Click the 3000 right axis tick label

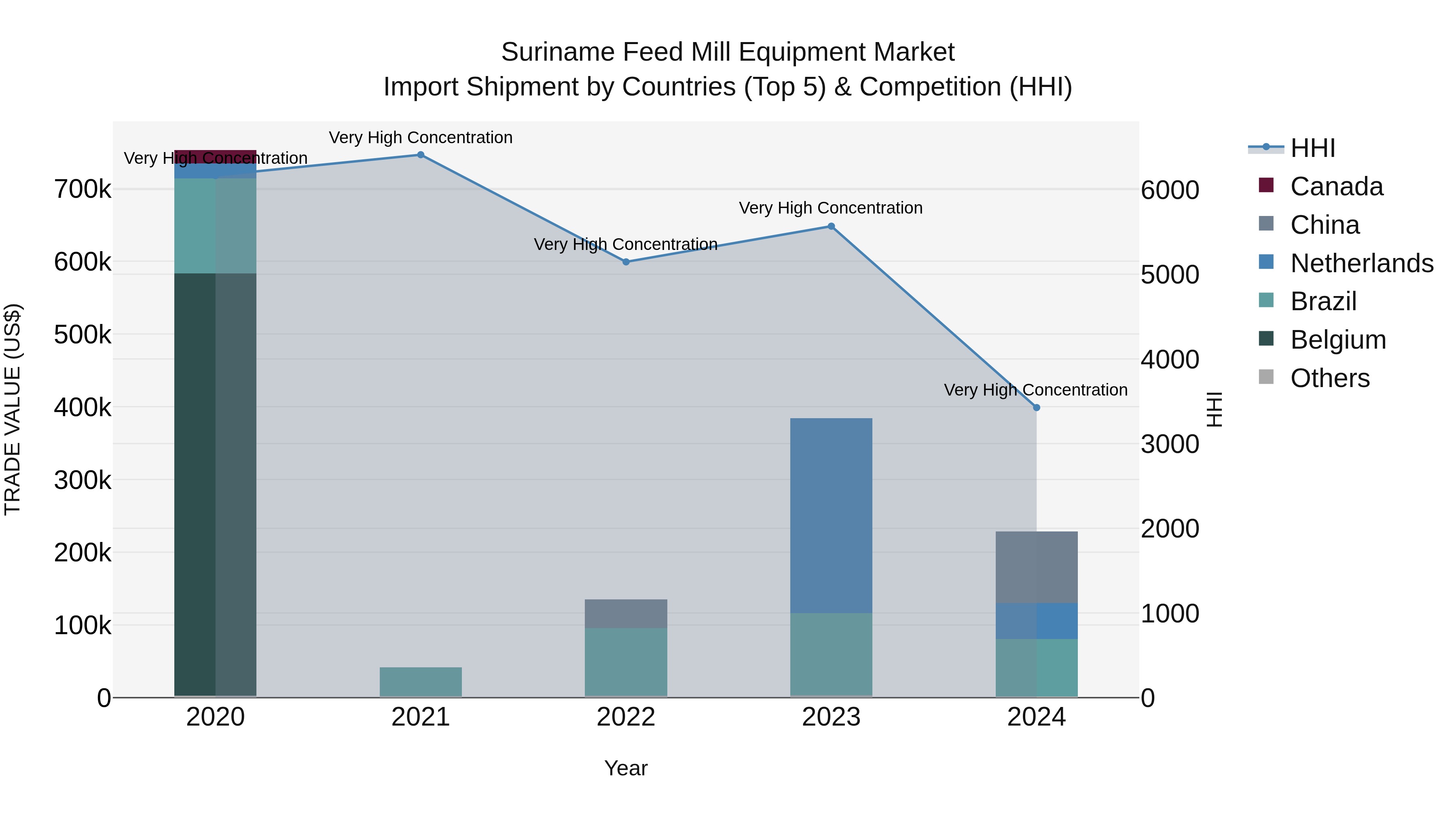[1170, 444]
